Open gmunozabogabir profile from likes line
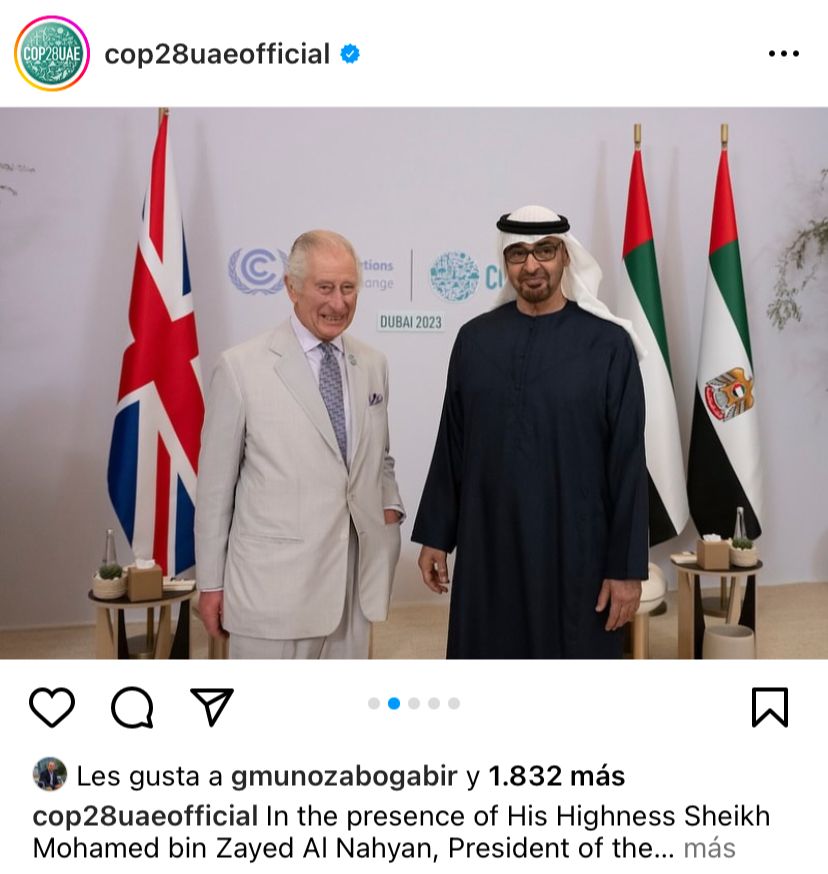 tap(344, 776)
